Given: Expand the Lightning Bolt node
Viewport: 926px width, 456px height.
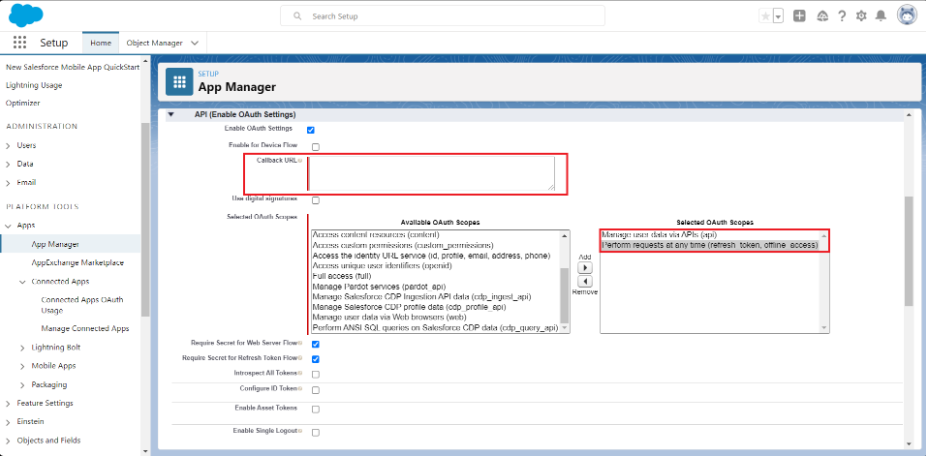Looking at the screenshot, I should click(x=22, y=347).
